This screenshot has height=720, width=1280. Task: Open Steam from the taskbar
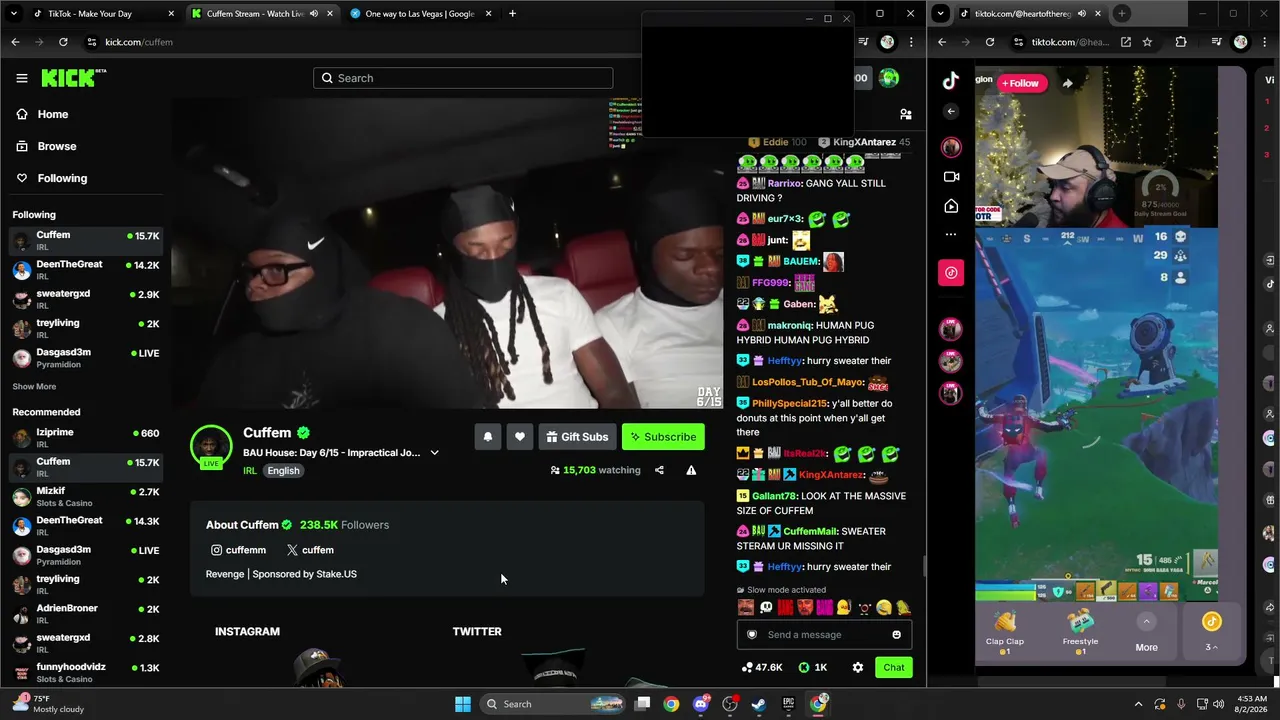coord(759,704)
